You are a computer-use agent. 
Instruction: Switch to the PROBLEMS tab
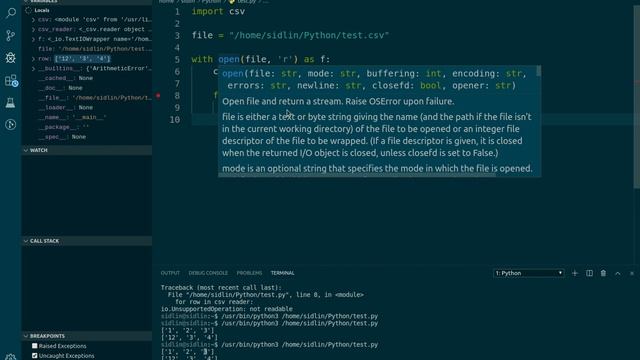coord(249,273)
